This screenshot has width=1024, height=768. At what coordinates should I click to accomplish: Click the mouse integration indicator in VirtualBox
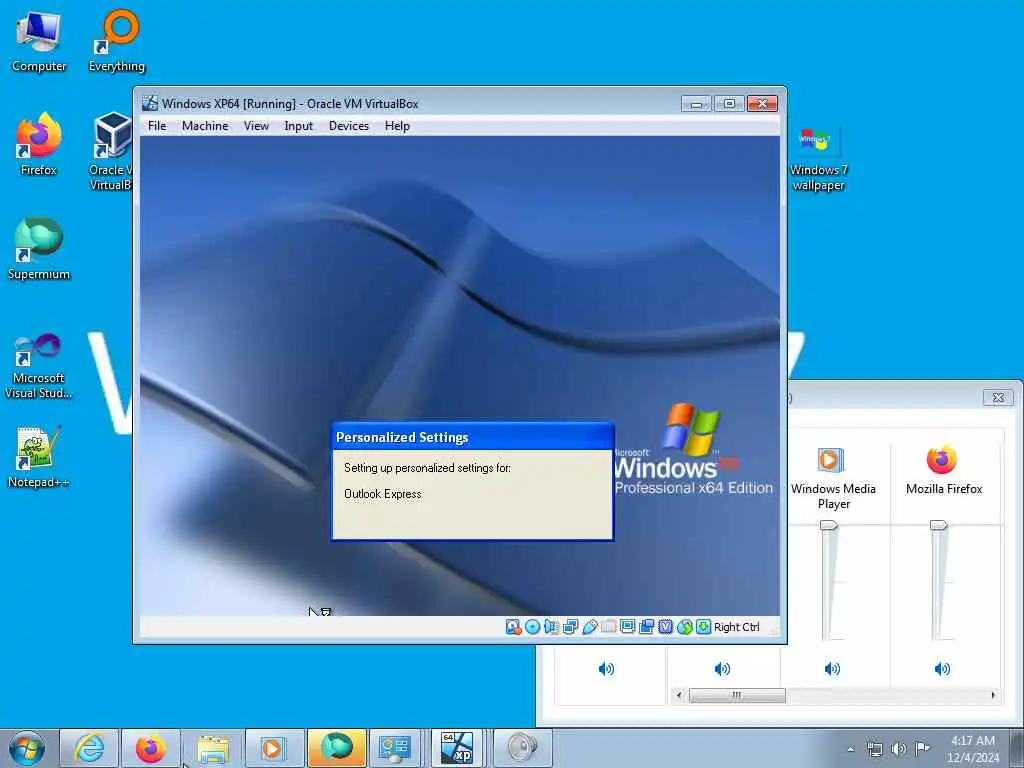(684, 627)
